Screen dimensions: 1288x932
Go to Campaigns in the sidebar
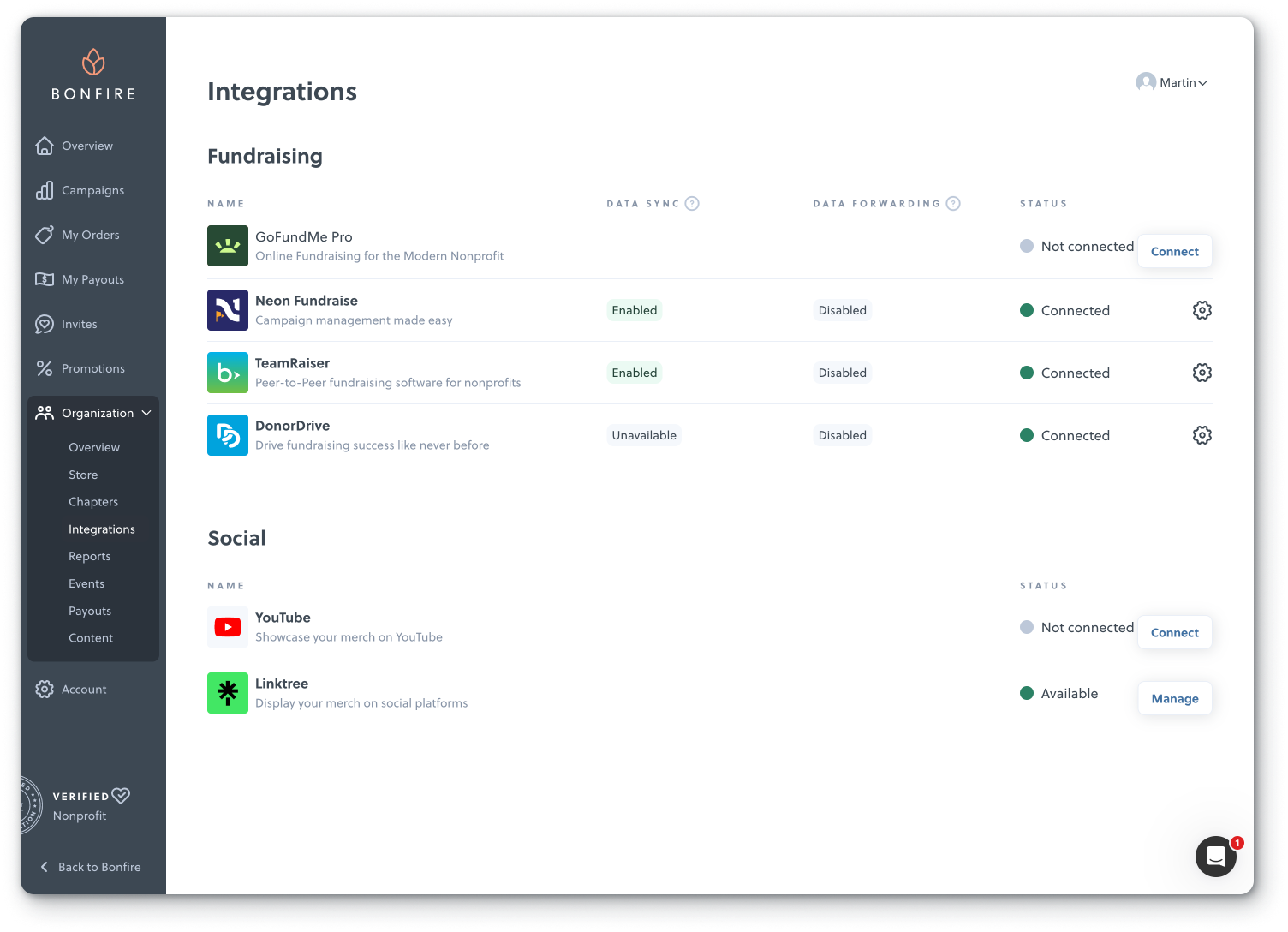92,190
